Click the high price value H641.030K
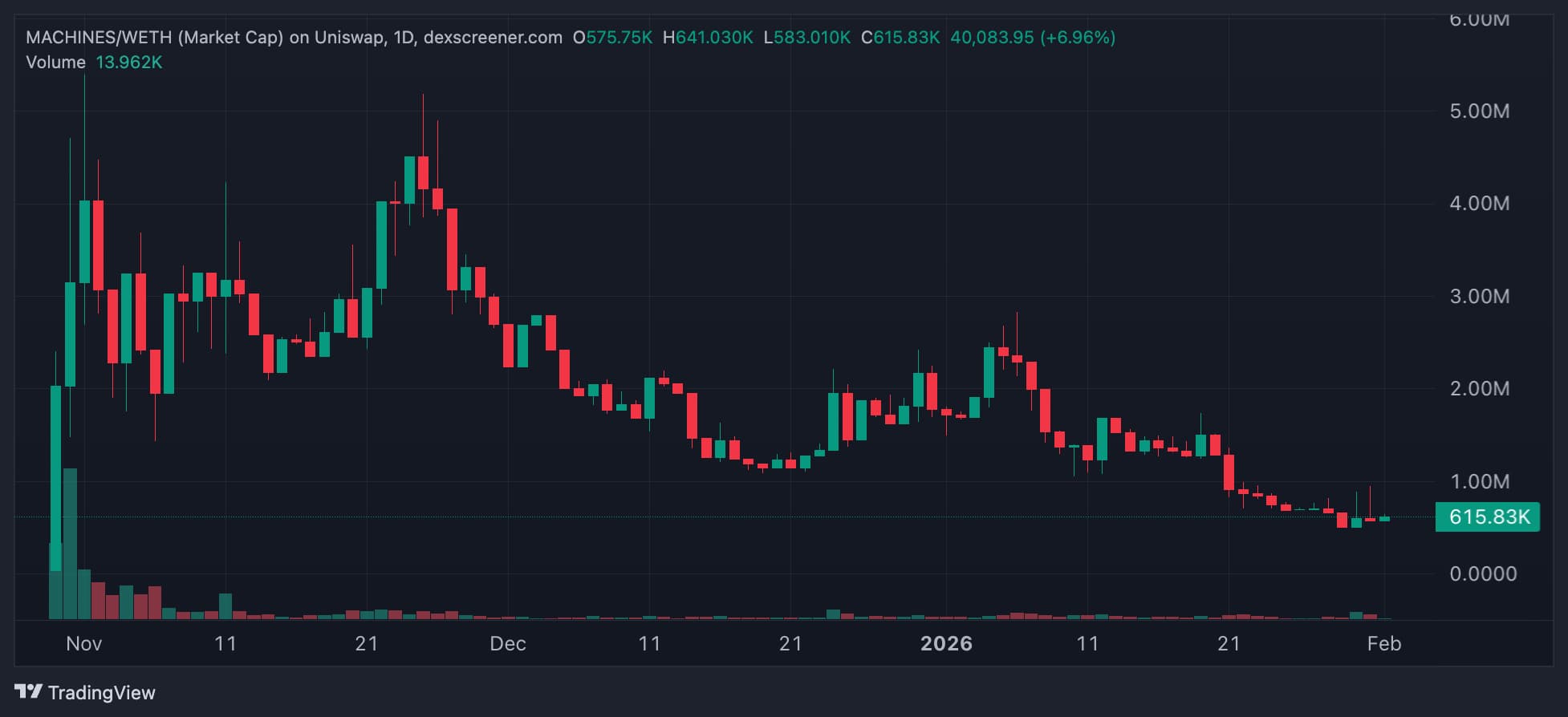Image resolution: width=1568 pixels, height=717 pixels. 708,38
